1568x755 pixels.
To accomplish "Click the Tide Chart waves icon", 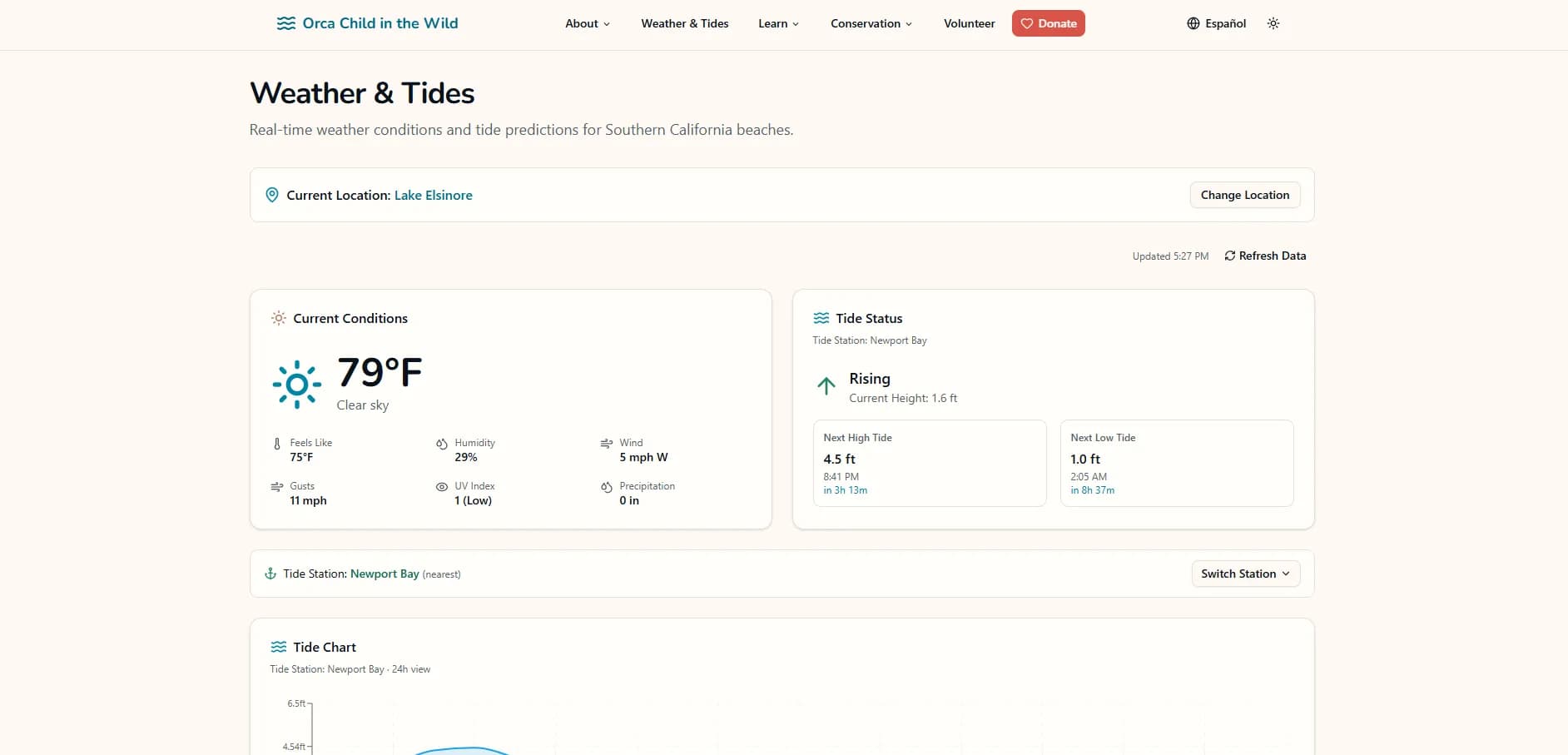I will (x=278, y=647).
